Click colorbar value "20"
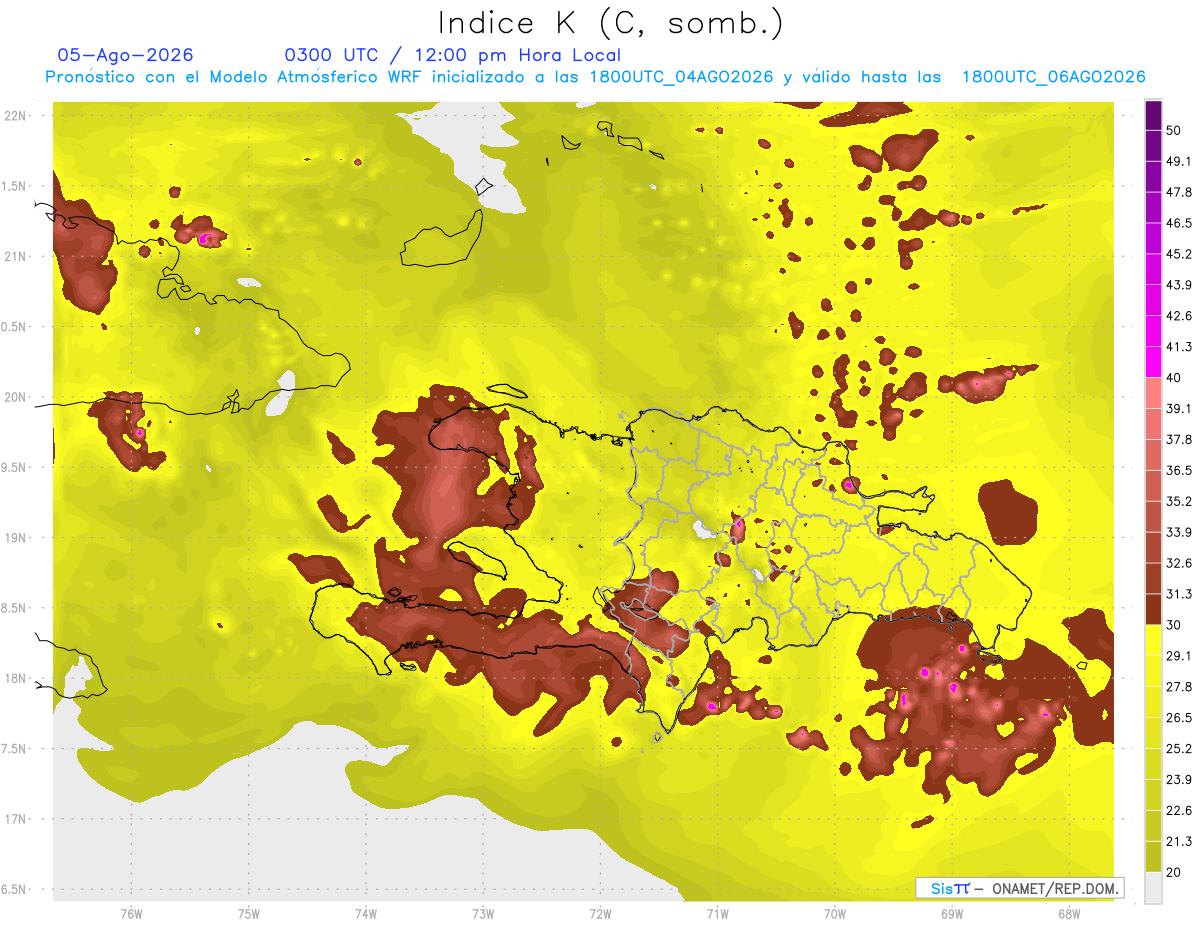This screenshot has width=1200, height=927. pyautogui.click(x=1173, y=872)
